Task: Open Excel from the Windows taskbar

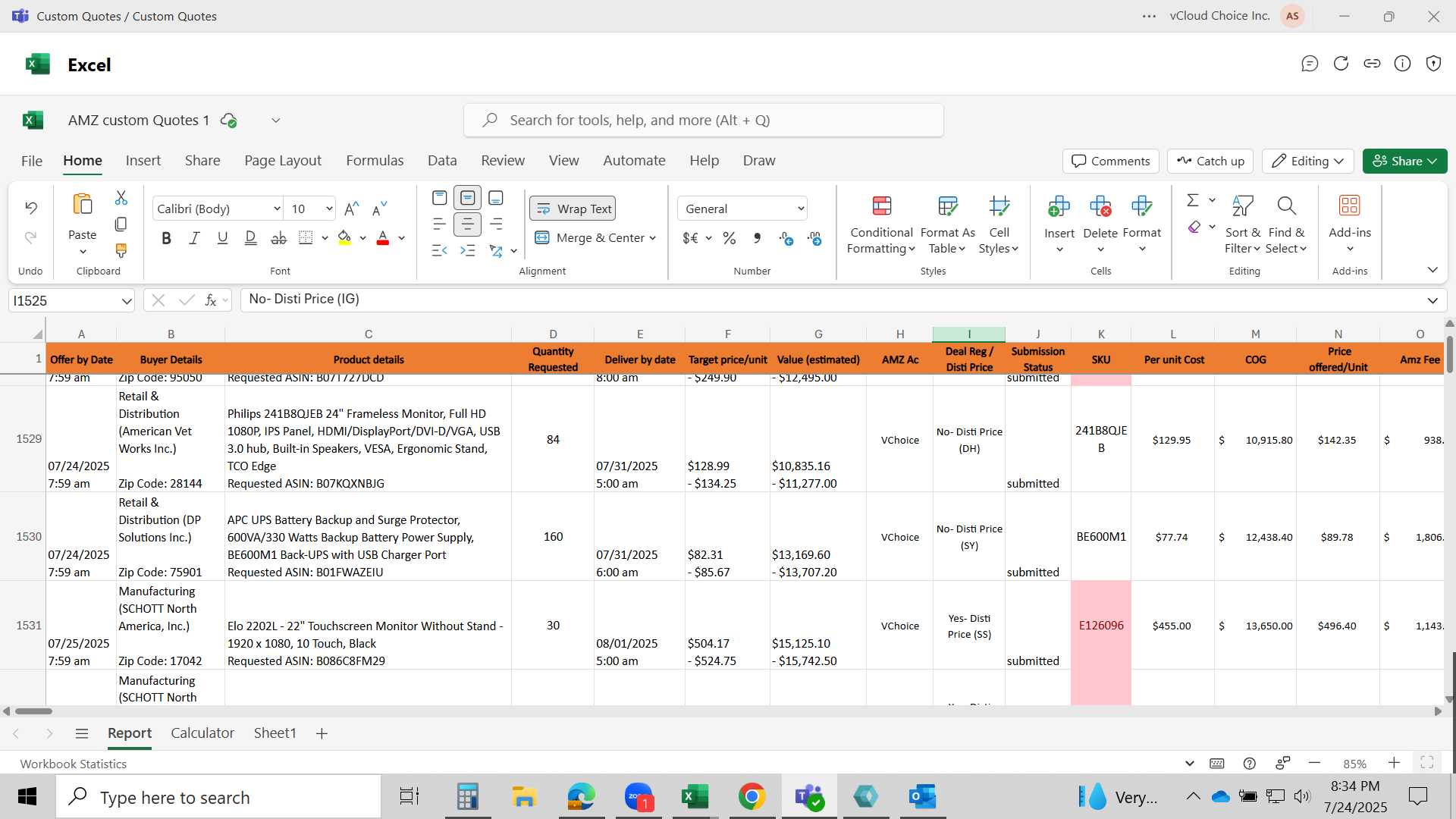Action: click(x=695, y=797)
